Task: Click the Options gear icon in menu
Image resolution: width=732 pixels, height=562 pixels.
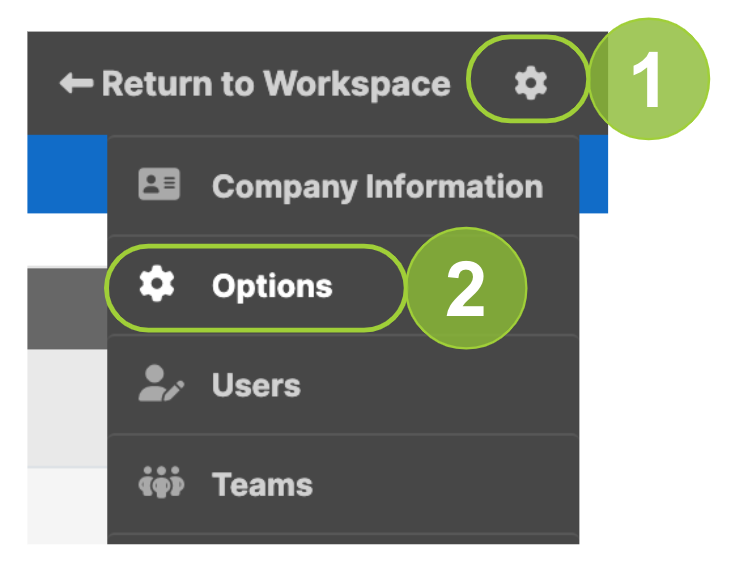Action: coord(157,284)
